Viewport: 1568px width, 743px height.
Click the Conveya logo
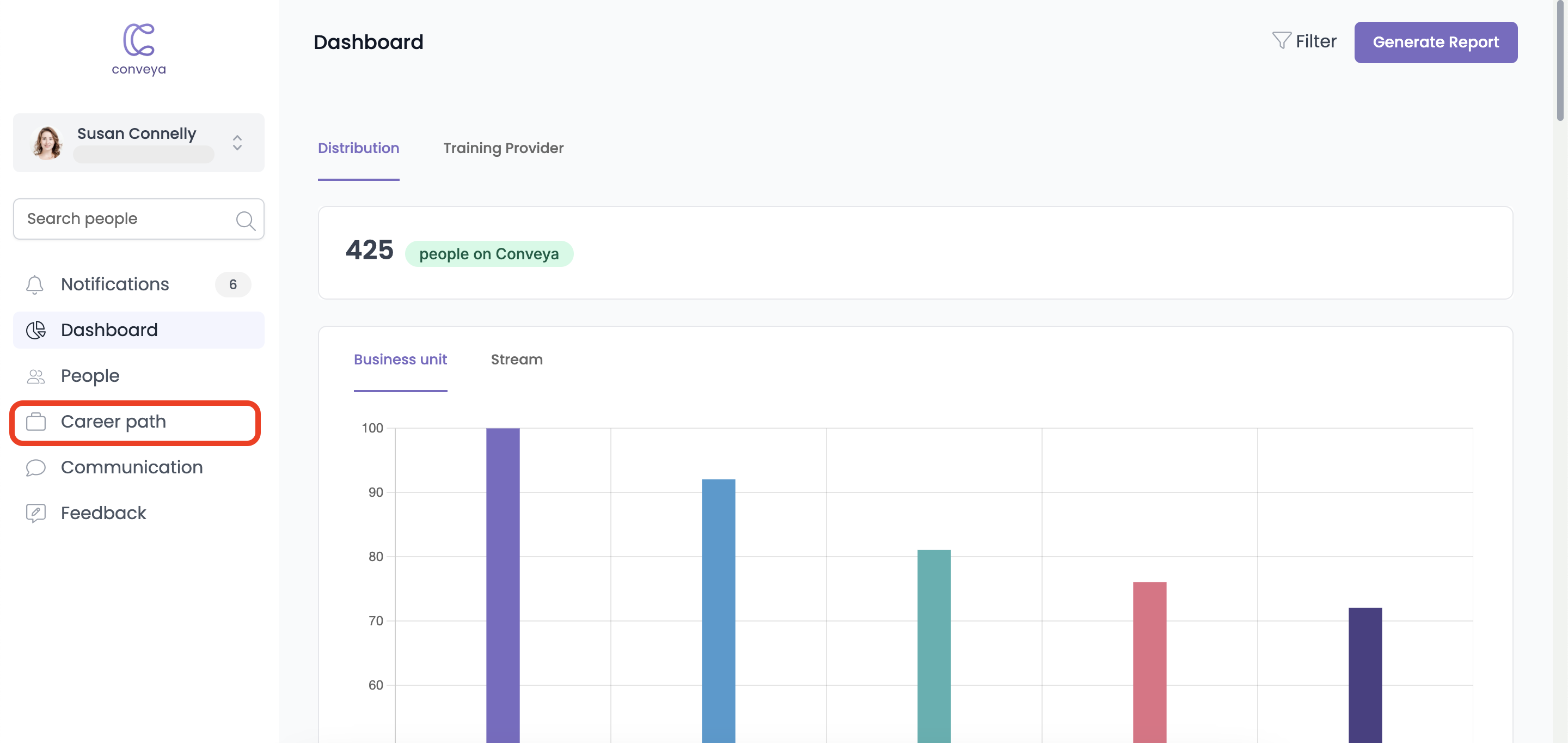tap(139, 50)
